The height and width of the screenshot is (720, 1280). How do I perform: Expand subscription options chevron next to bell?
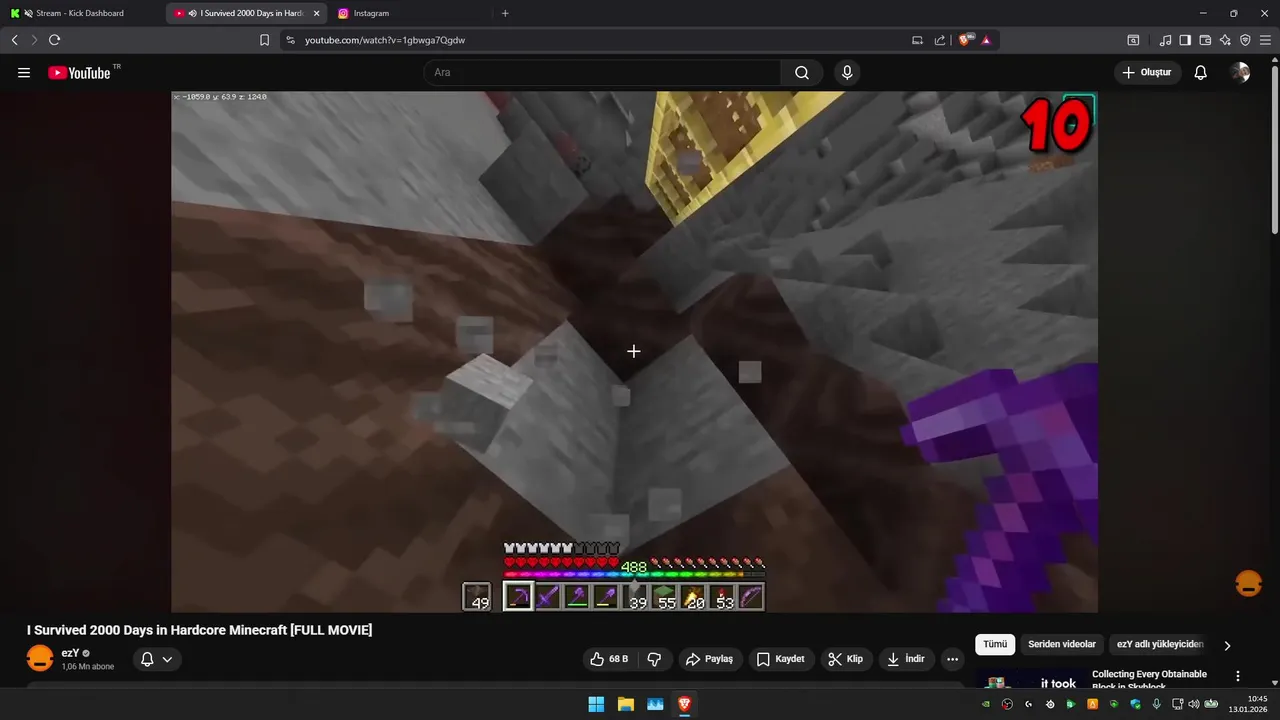coord(167,659)
